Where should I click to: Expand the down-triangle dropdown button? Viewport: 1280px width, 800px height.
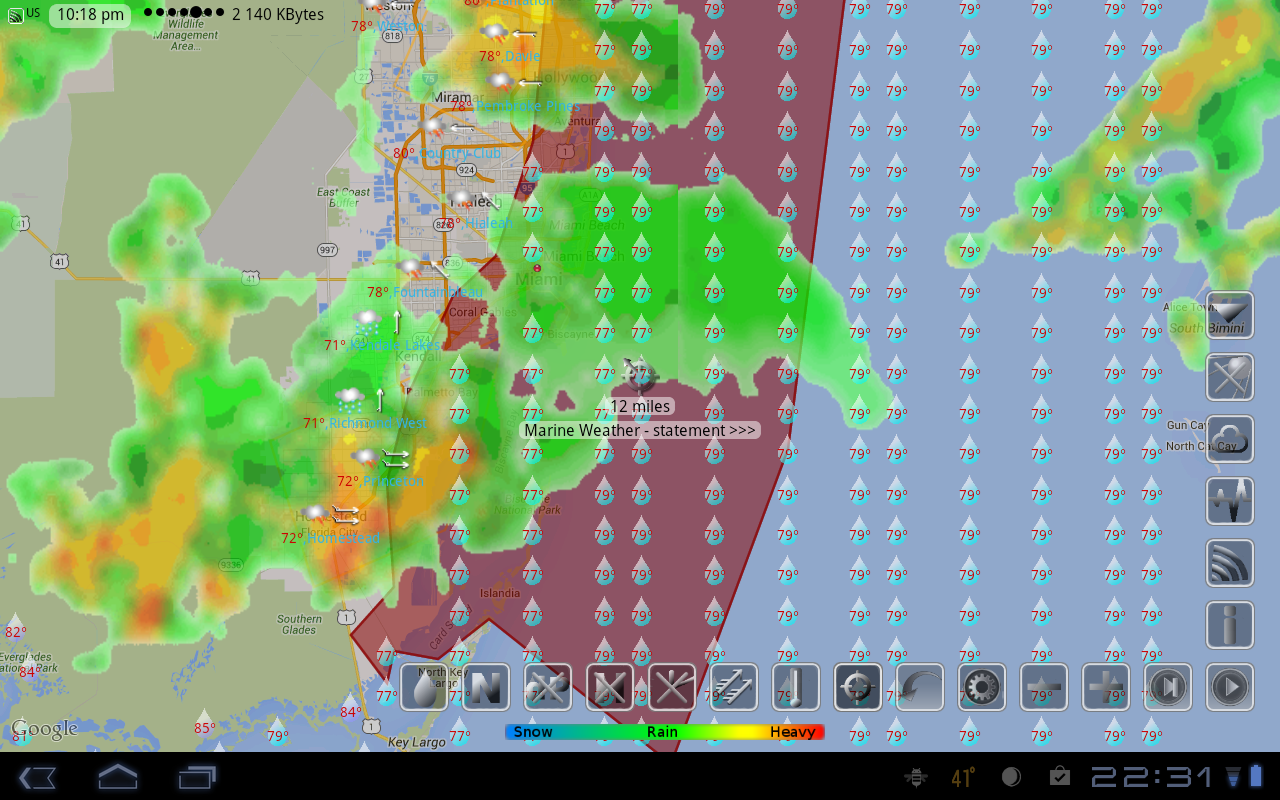point(1230,315)
